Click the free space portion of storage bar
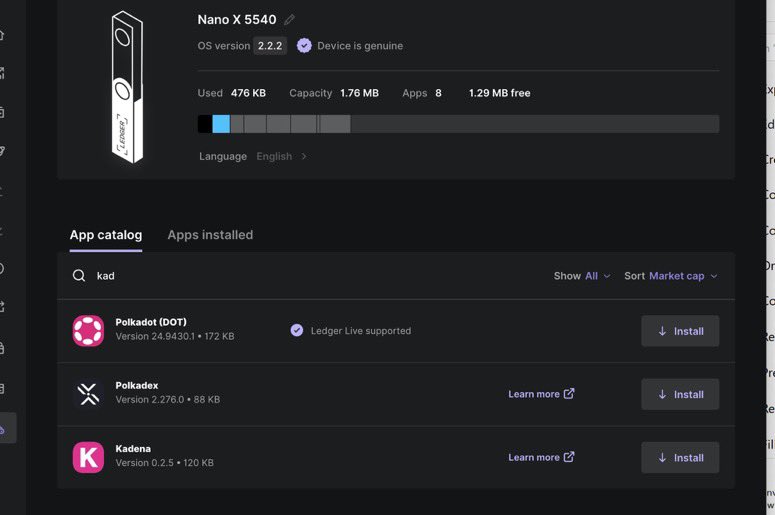775x515 pixels. tap(535, 124)
